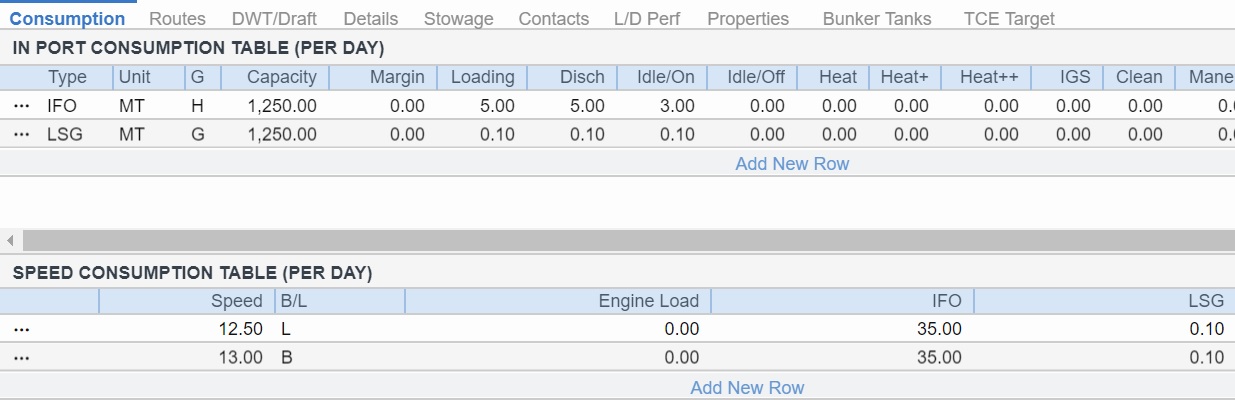Image resolution: width=1235 pixels, height=400 pixels.
Task: Show the Stowage tab
Action: 458,19
